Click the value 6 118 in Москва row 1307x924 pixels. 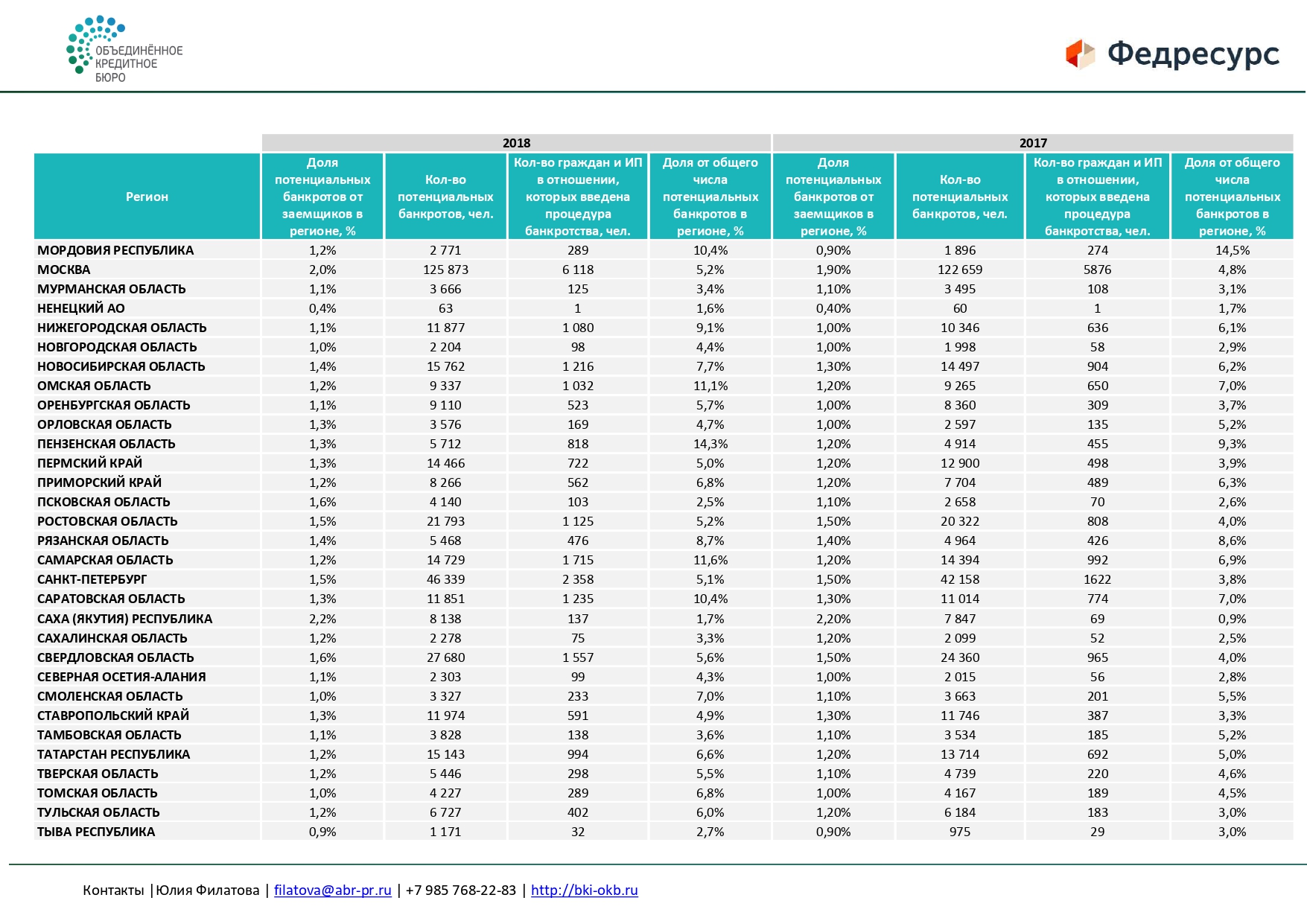[x=578, y=270]
